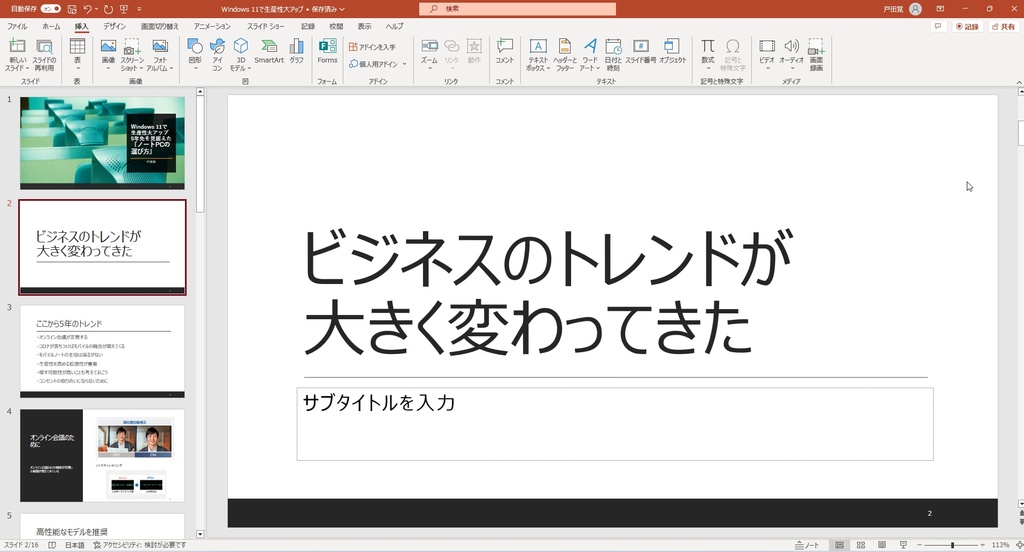This screenshot has width=1024, height=552.
Task: Switch to the 記録 ribbon tab
Action: coord(308,26)
